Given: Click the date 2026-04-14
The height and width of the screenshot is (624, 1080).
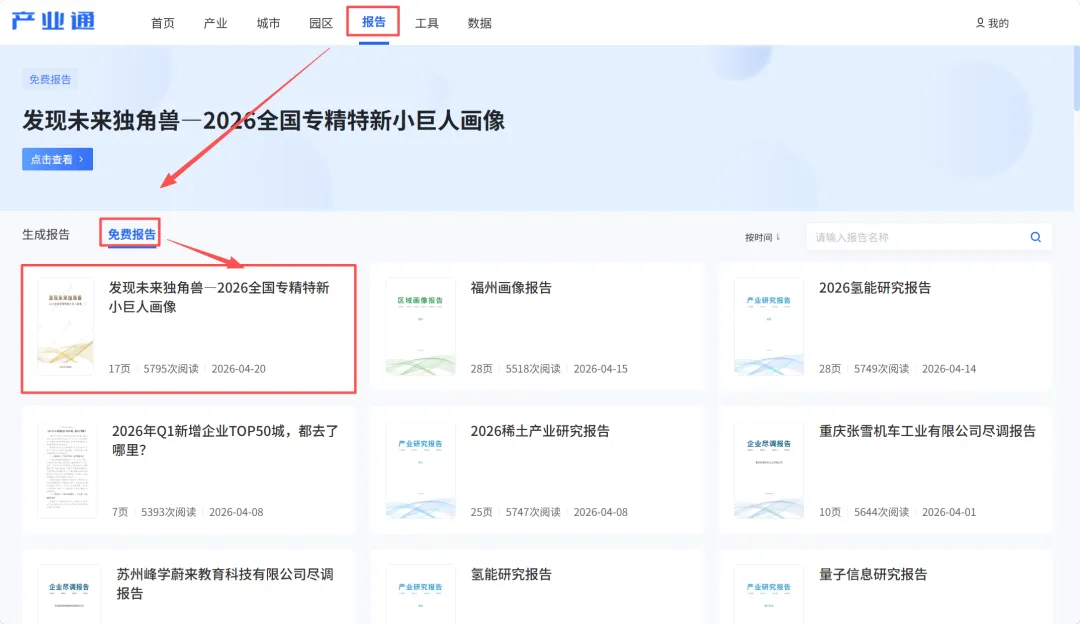Looking at the screenshot, I should pyautogui.click(x=949, y=368).
